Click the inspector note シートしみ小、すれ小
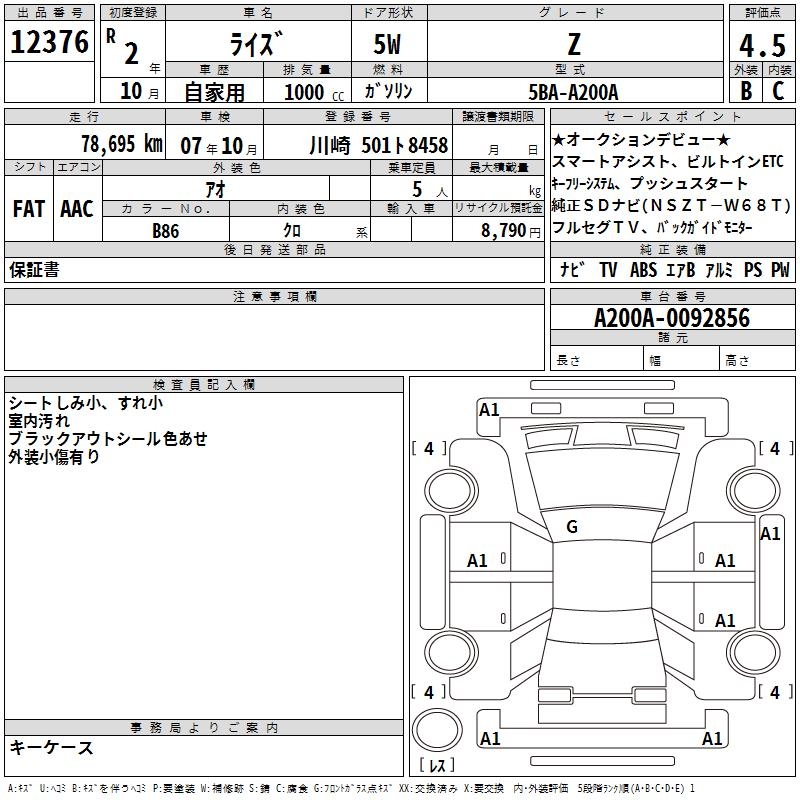800x800 pixels. pyautogui.click(x=86, y=403)
